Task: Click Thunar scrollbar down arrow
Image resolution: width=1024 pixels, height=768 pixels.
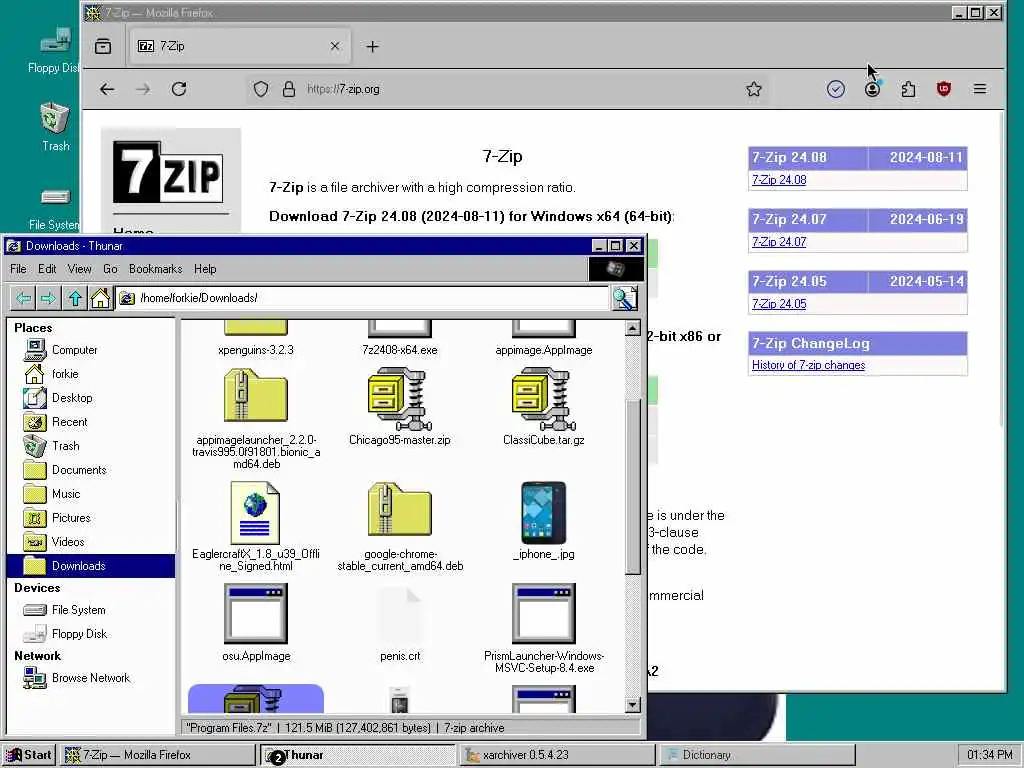Action: 632,705
